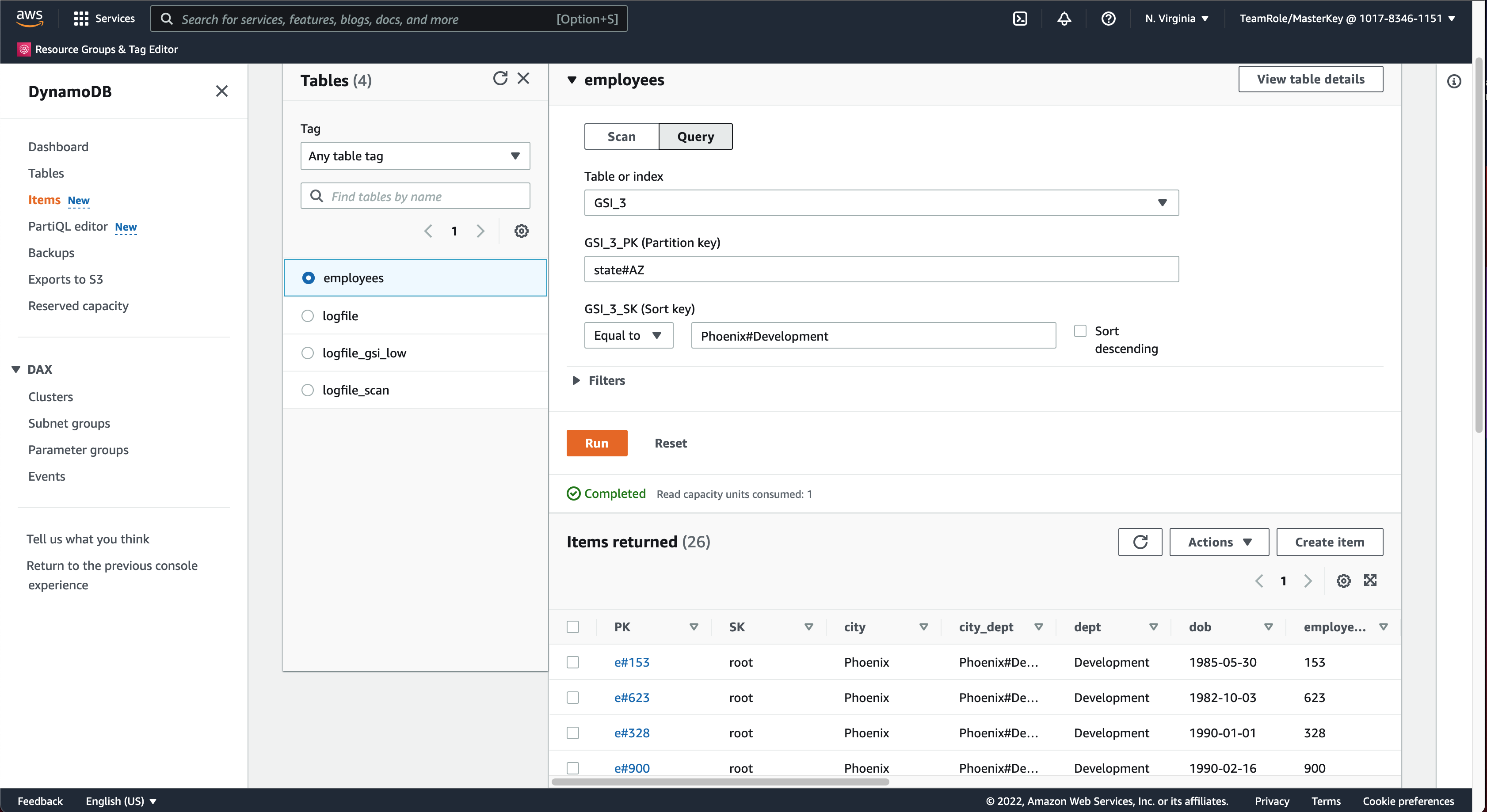Viewport: 1487px width, 812px height.
Task: Go to previous page of tables list
Action: (428, 231)
